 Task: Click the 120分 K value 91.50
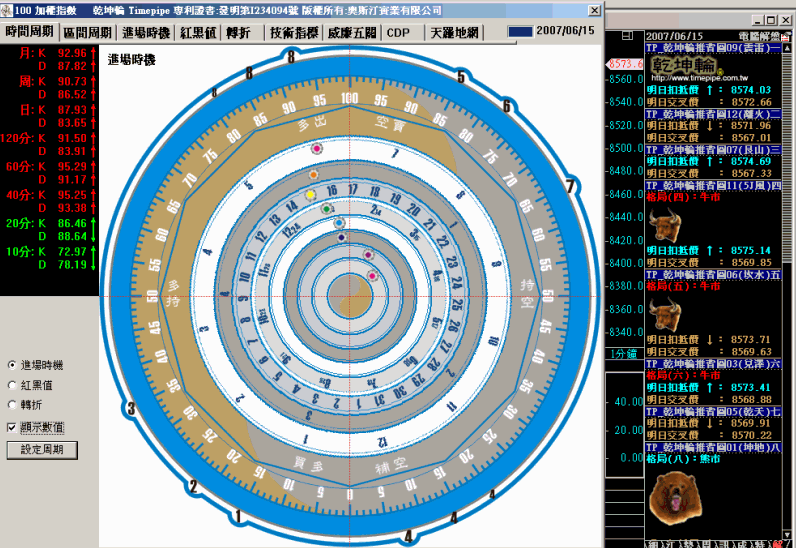72,138
